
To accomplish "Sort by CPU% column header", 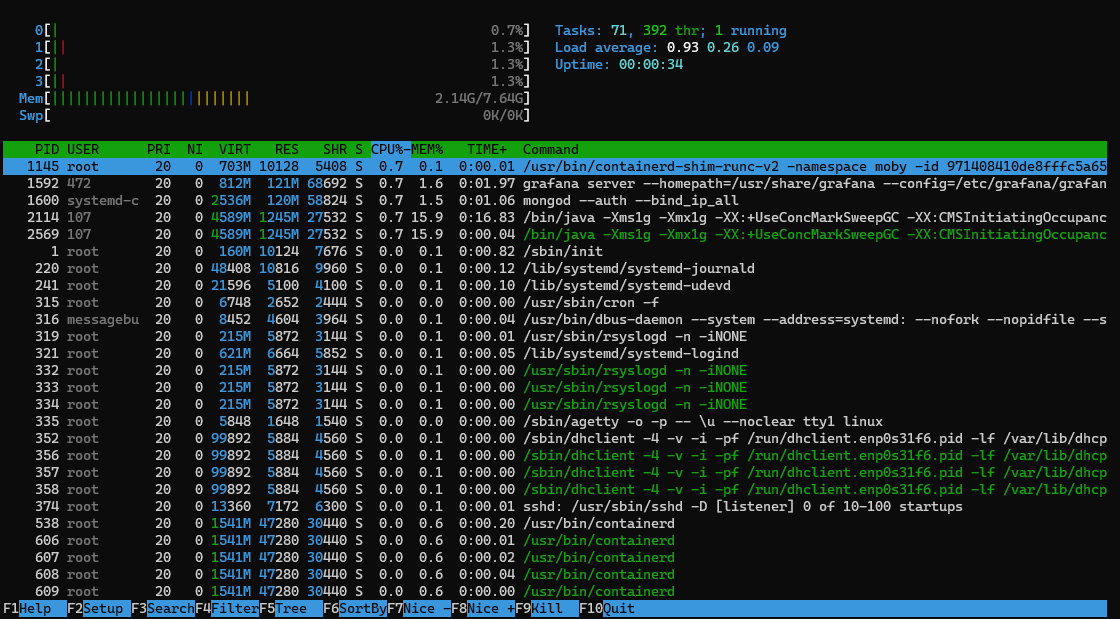I will coord(387,149).
